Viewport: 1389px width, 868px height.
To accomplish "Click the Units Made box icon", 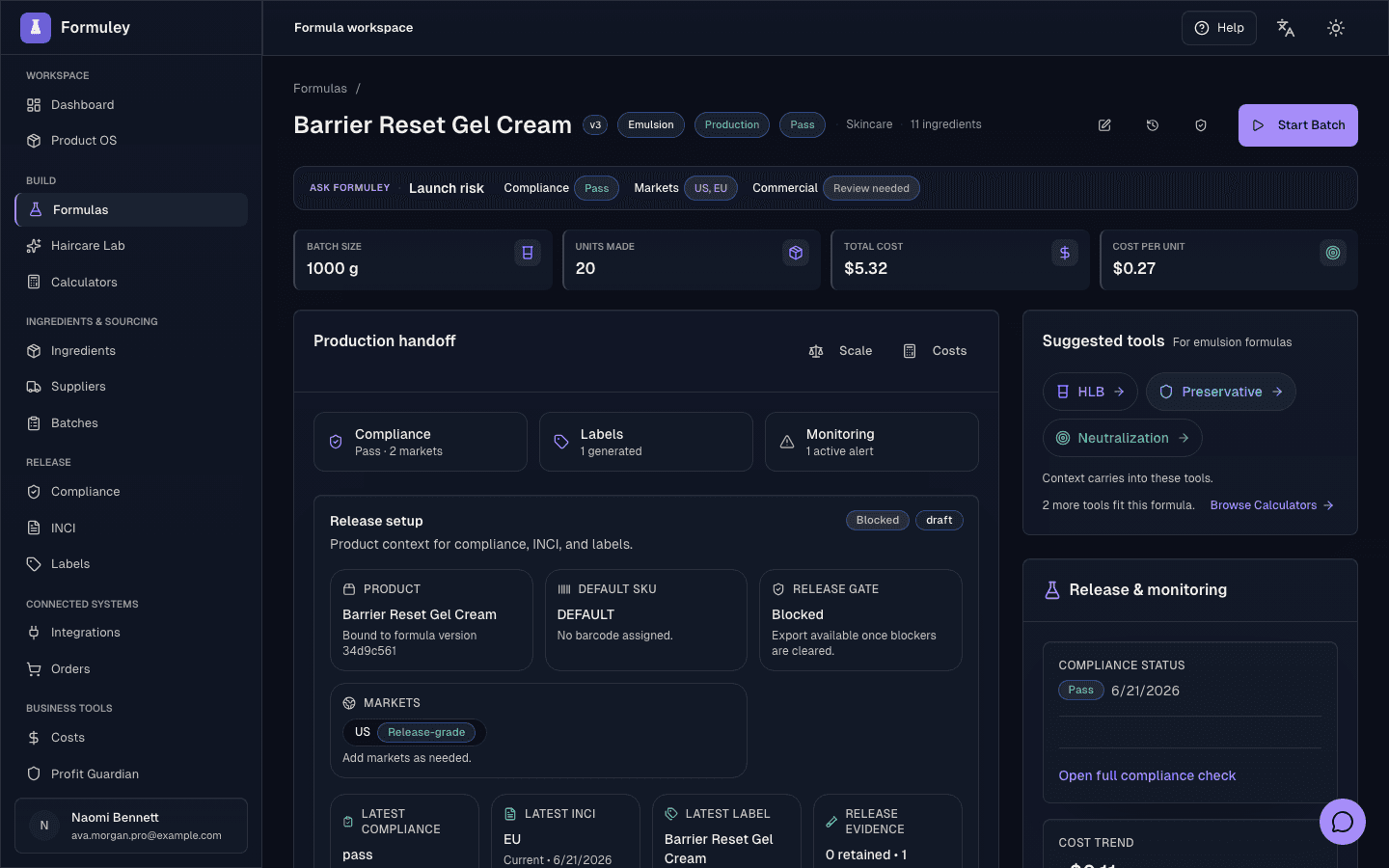I will [796, 253].
